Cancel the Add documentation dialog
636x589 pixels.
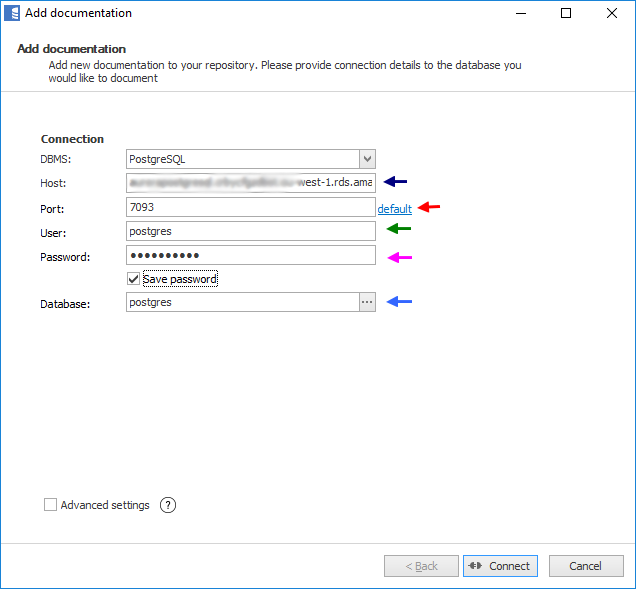click(585, 566)
